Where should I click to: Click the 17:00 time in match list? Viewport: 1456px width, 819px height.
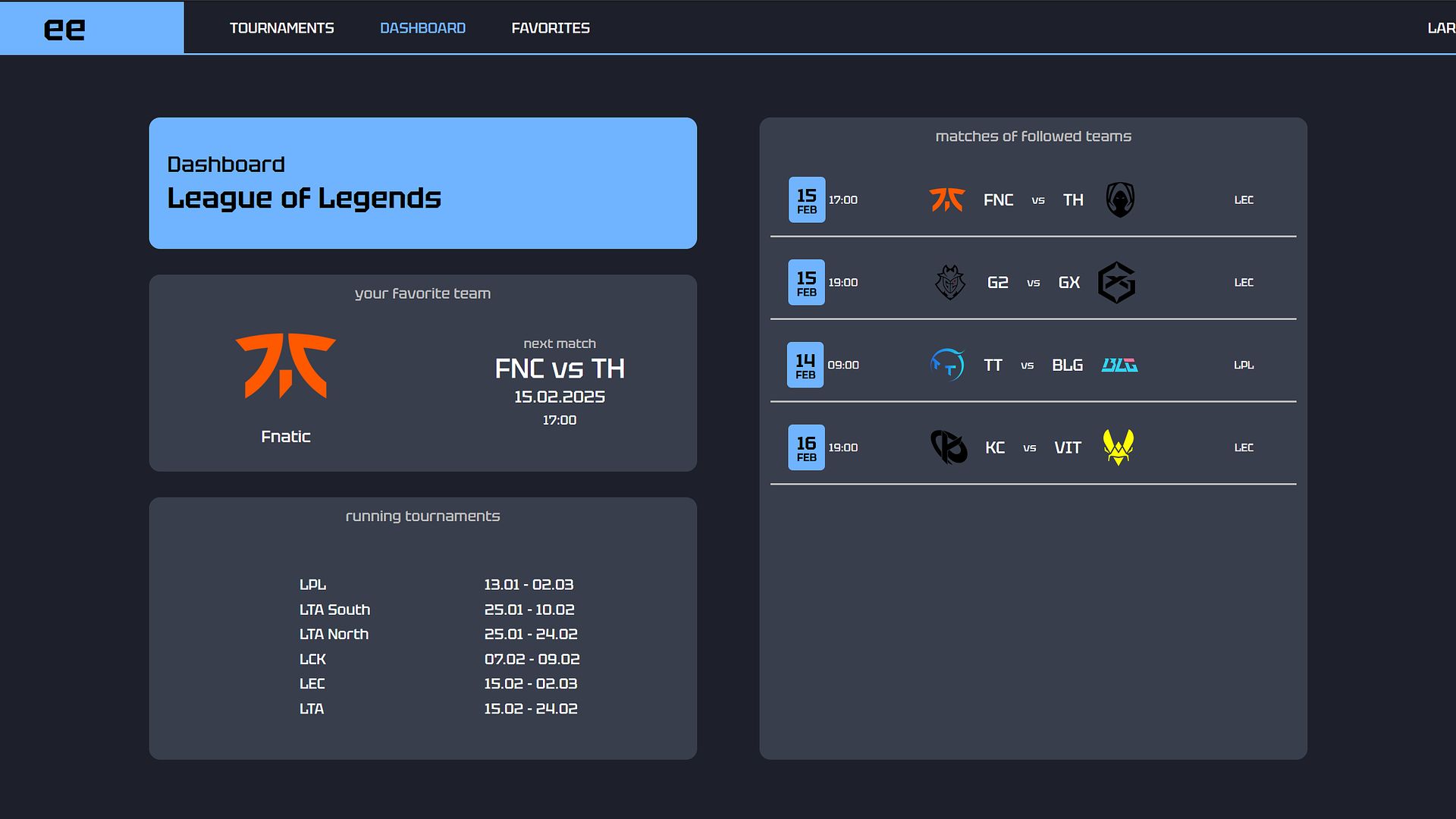843,200
